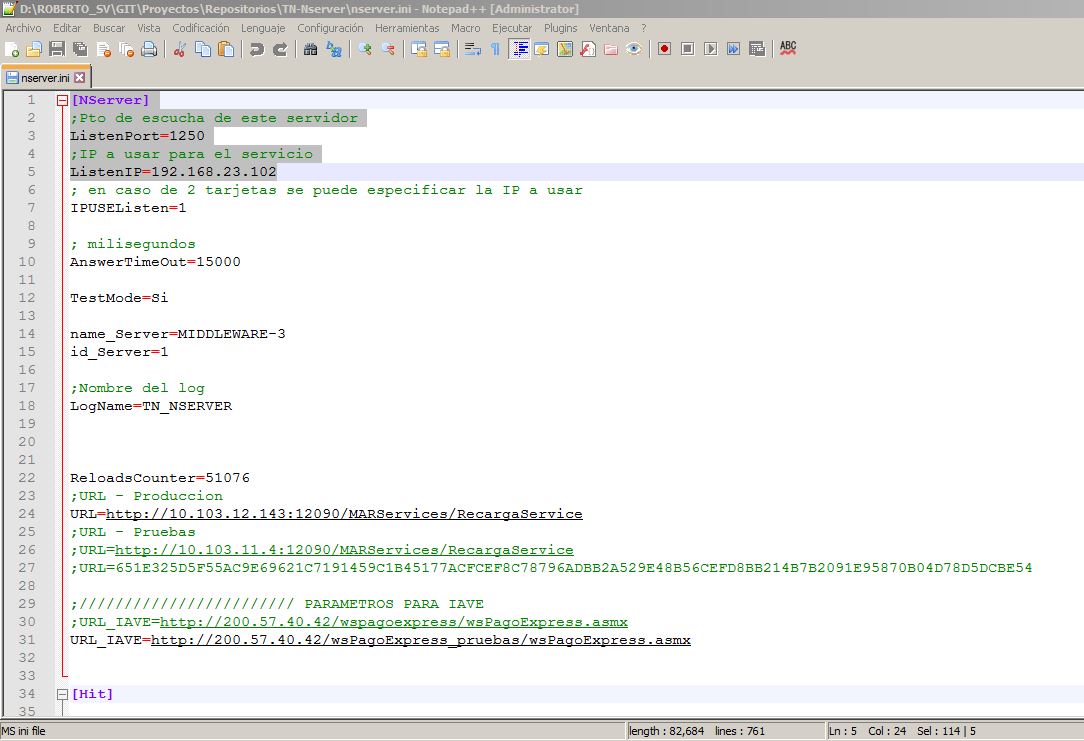1084x741 pixels.
Task: Click the AnswerTimeOut=15000 line
Action: tap(156, 262)
